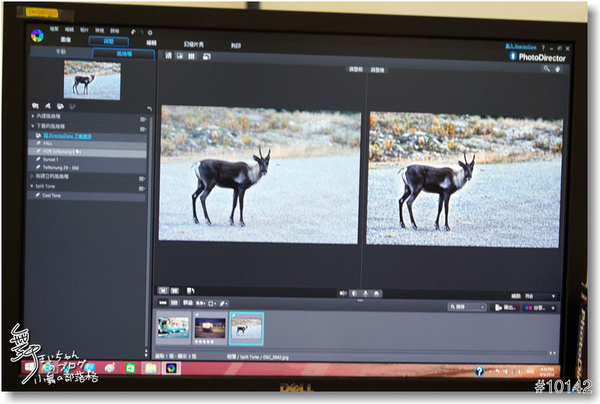Screen dimensions: 600x404
Task: Open the brush edit-filter dropdown in filmstrip
Action: tap(224, 303)
